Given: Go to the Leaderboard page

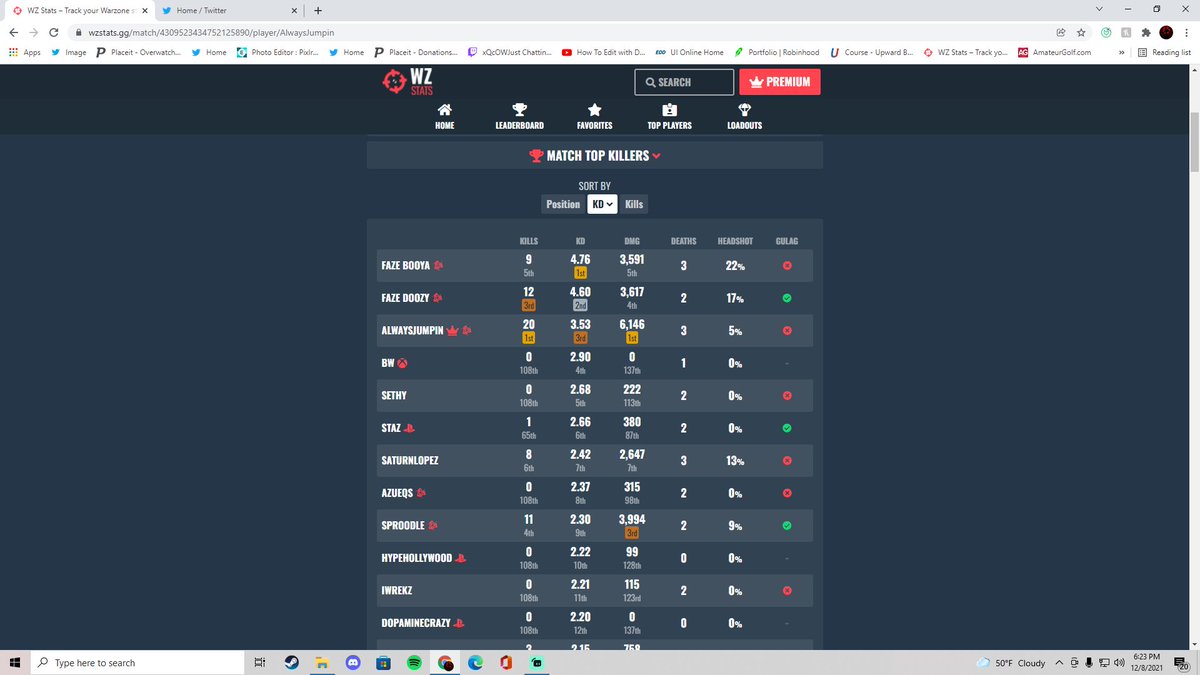Looking at the screenshot, I should tap(519, 117).
